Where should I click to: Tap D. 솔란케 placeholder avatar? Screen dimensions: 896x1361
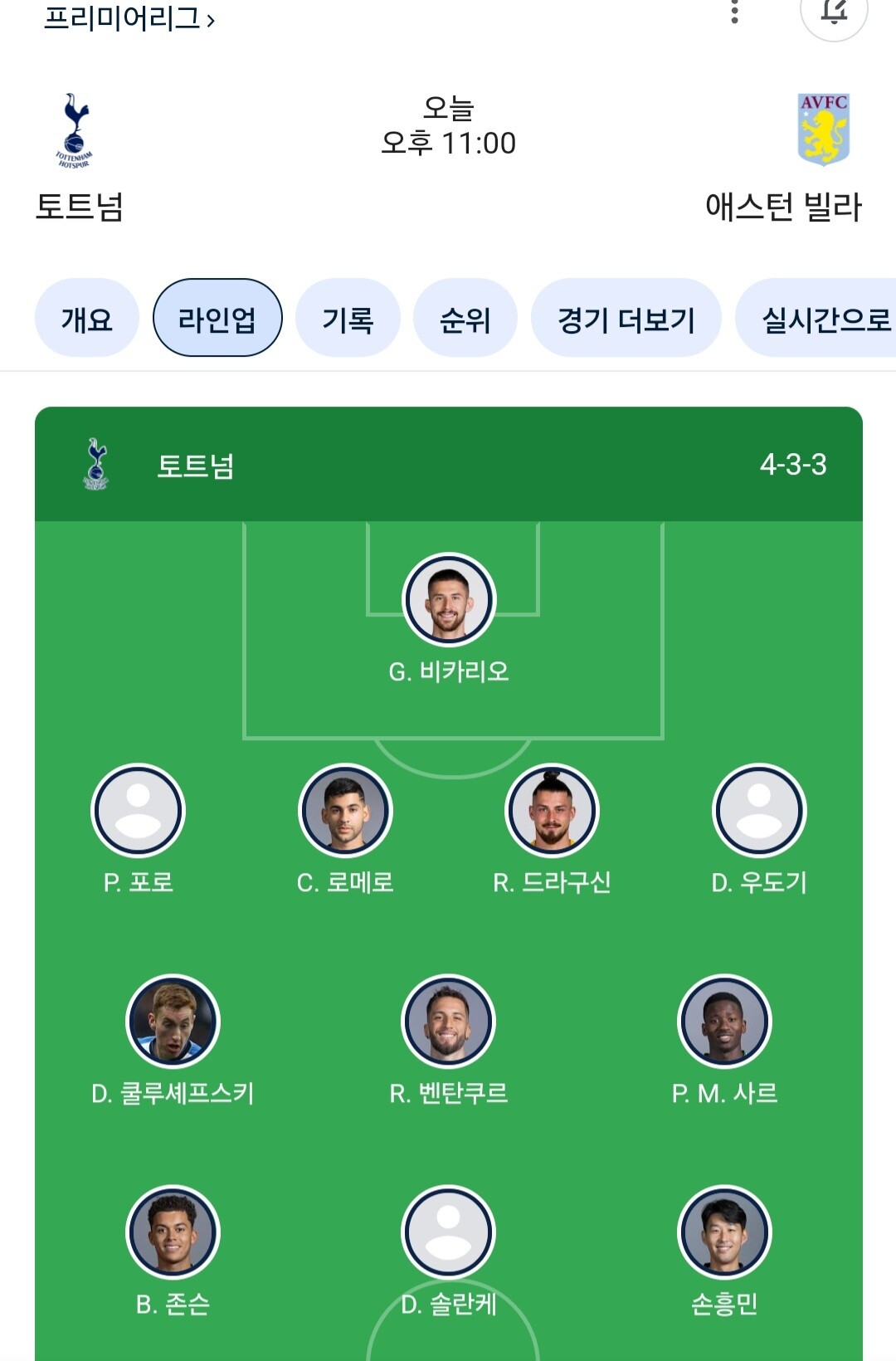(x=449, y=1232)
